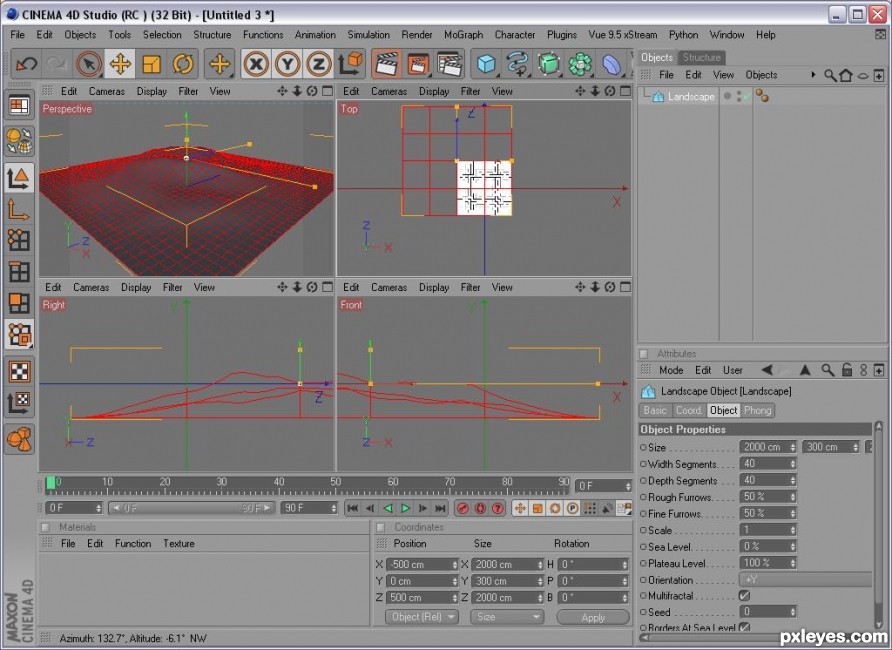Click the spline tools icon in the toolbar
This screenshot has width=892, height=650.
point(518,64)
